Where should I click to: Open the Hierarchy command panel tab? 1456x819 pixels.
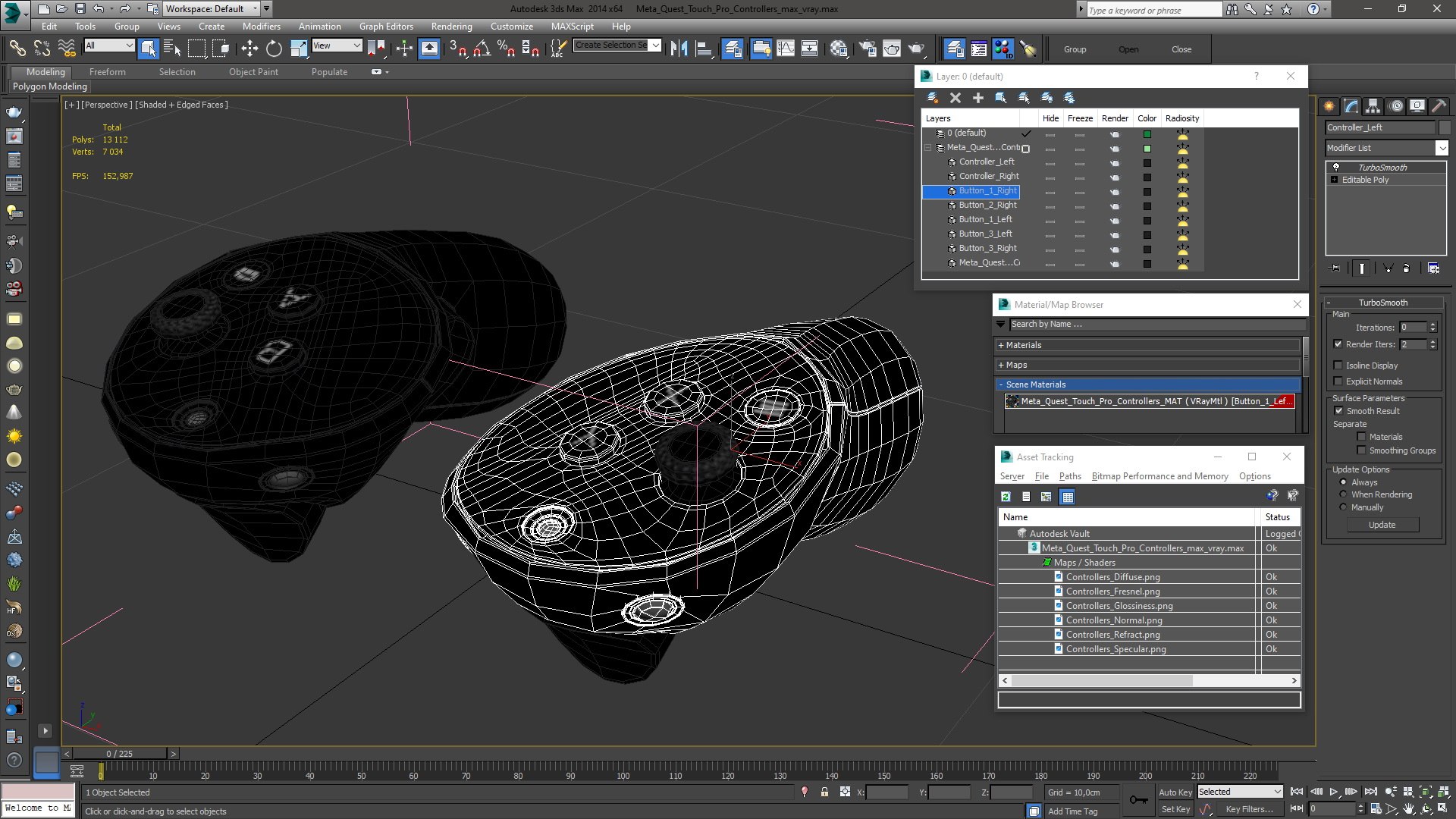pos(1373,106)
